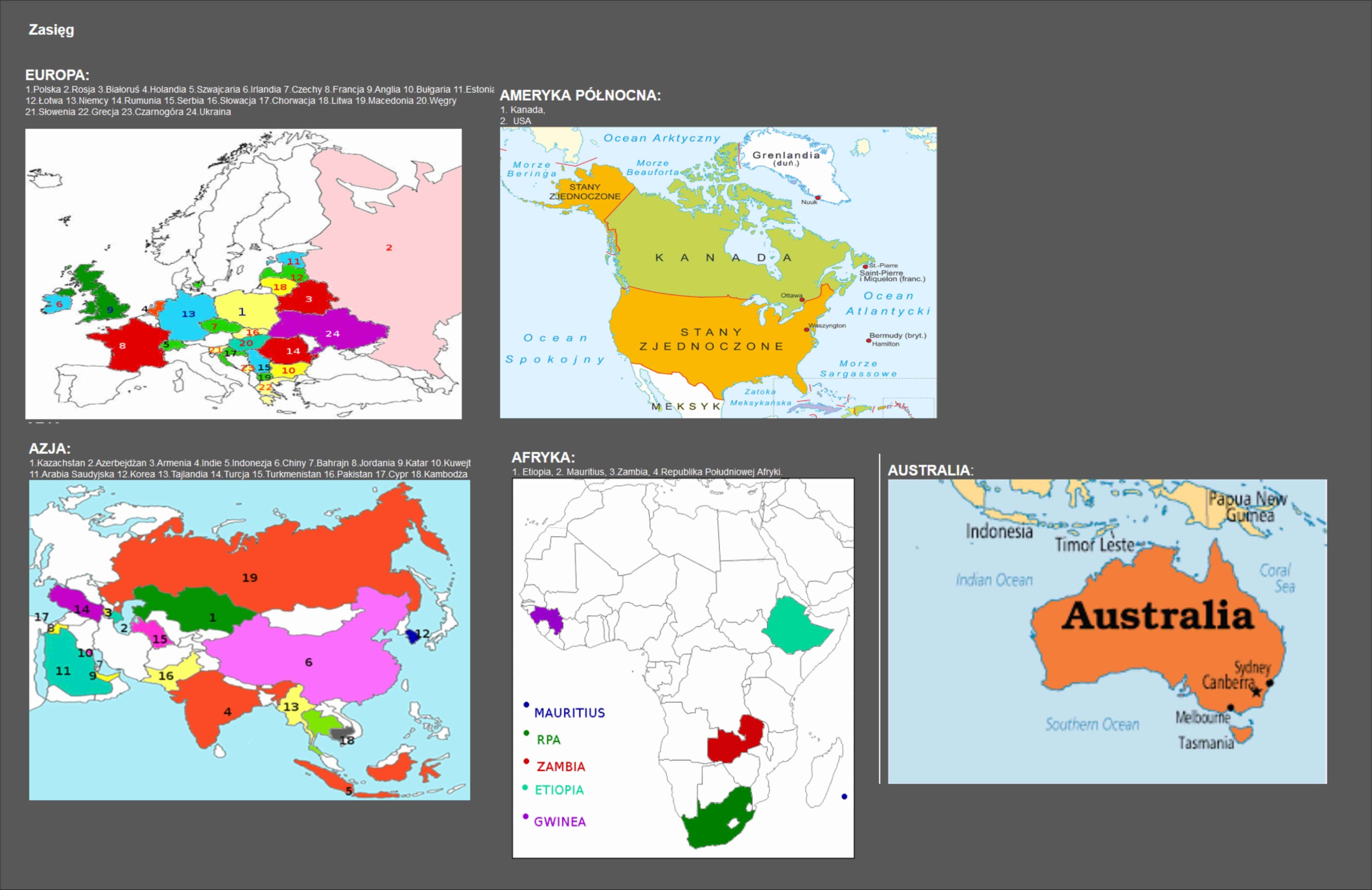Image resolution: width=1372 pixels, height=890 pixels.
Task: Click Grenlandia label on the map
Action: [785, 155]
